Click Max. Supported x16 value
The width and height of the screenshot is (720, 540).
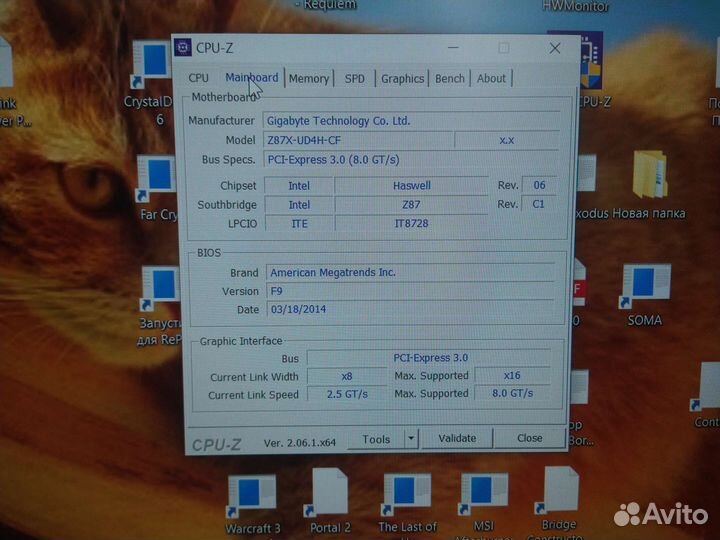pos(512,375)
